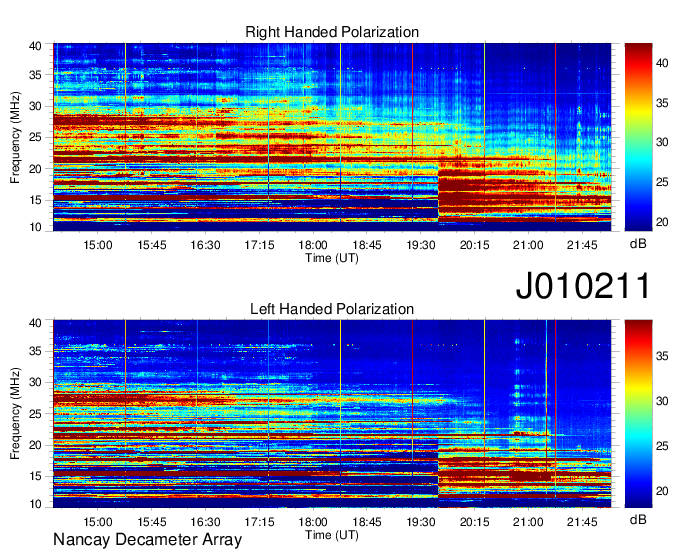Click the 40 dB value on right-handed colorbar
680x552 pixels.
[x=662, y=63]
